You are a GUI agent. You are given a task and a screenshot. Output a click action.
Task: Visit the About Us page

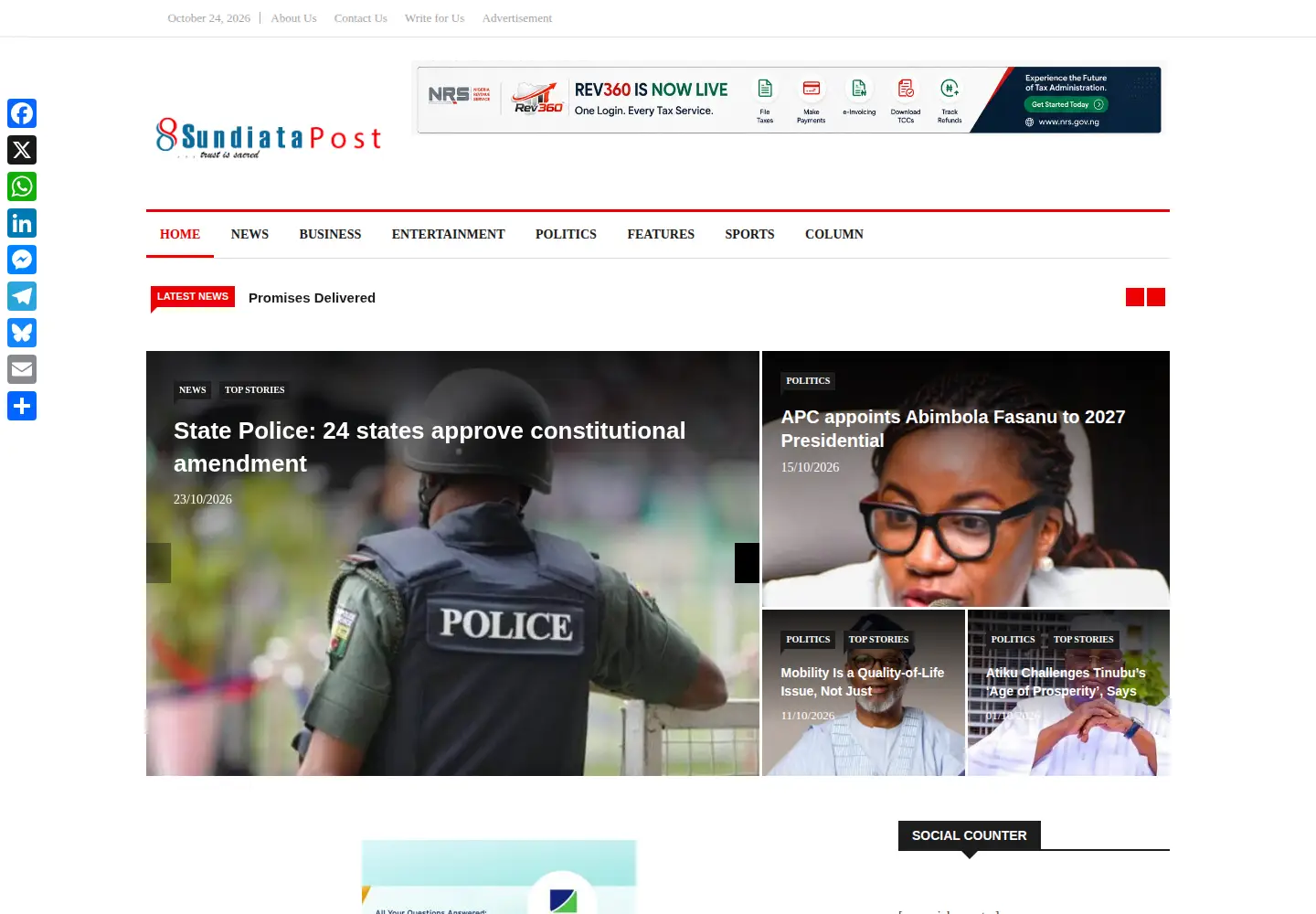point(293,18)
